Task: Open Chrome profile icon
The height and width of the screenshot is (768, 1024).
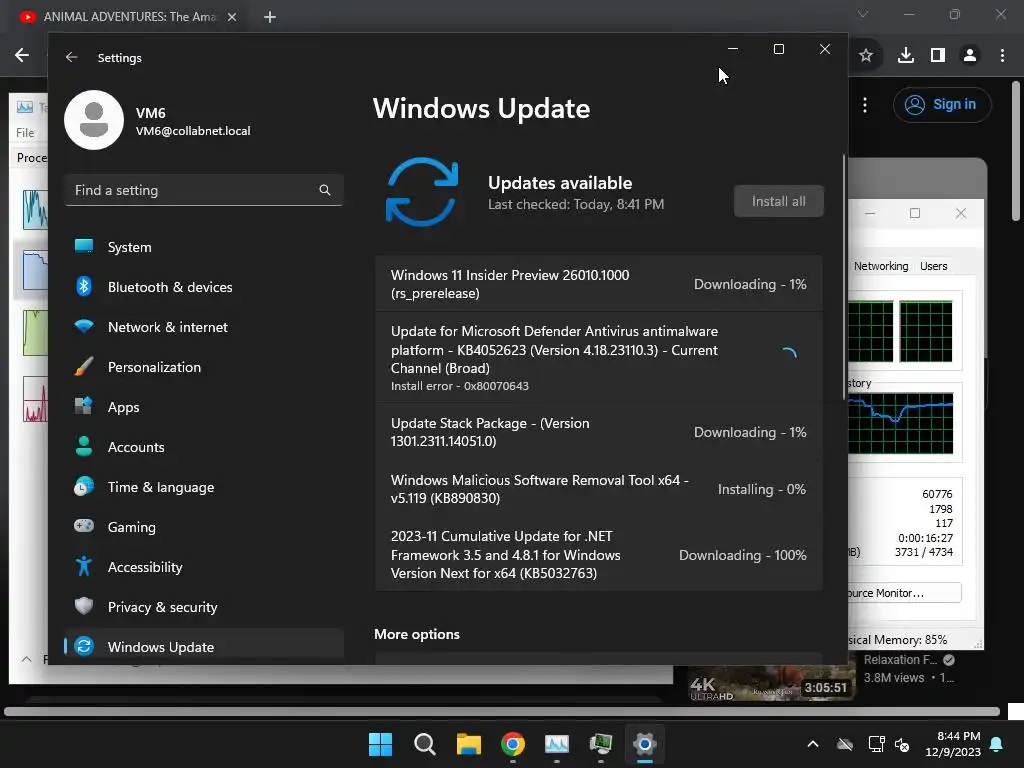Action: (x=970, y=56)
